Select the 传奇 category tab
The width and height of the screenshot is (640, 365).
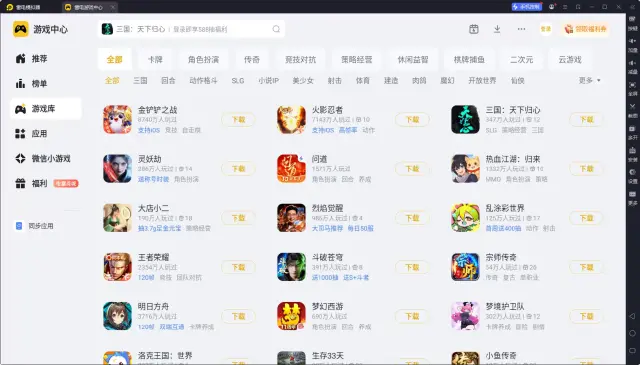(252, 60)
